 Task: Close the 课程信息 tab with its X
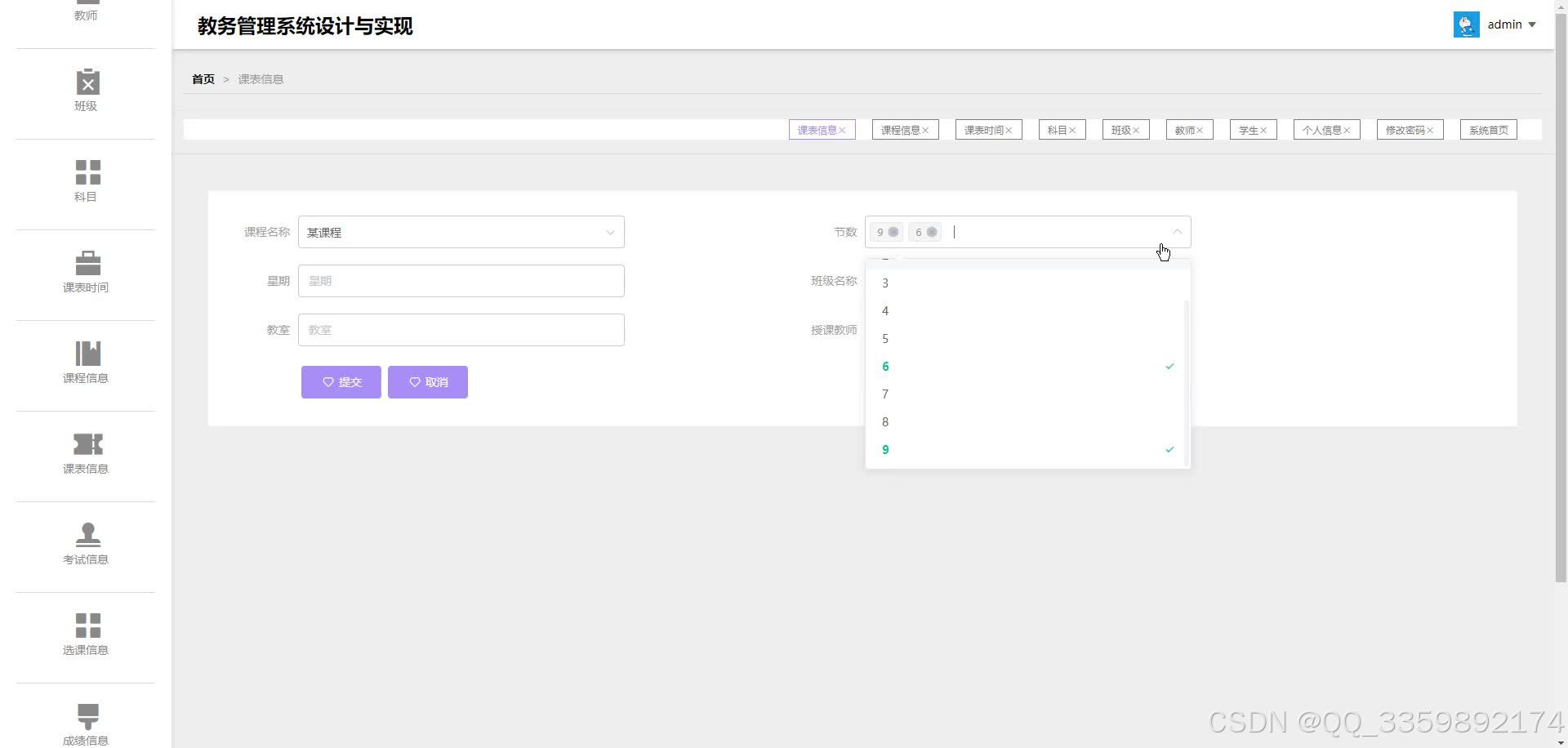(x=925, y=131)
